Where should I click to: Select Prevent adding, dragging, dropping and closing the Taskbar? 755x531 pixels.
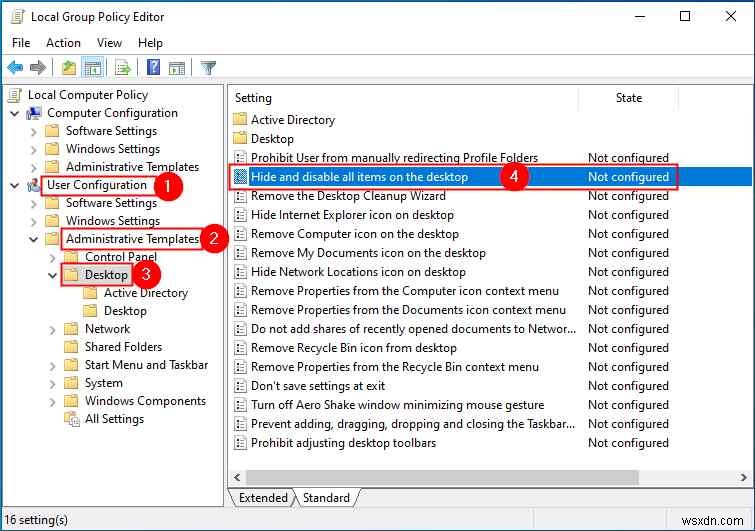(413, 424)
